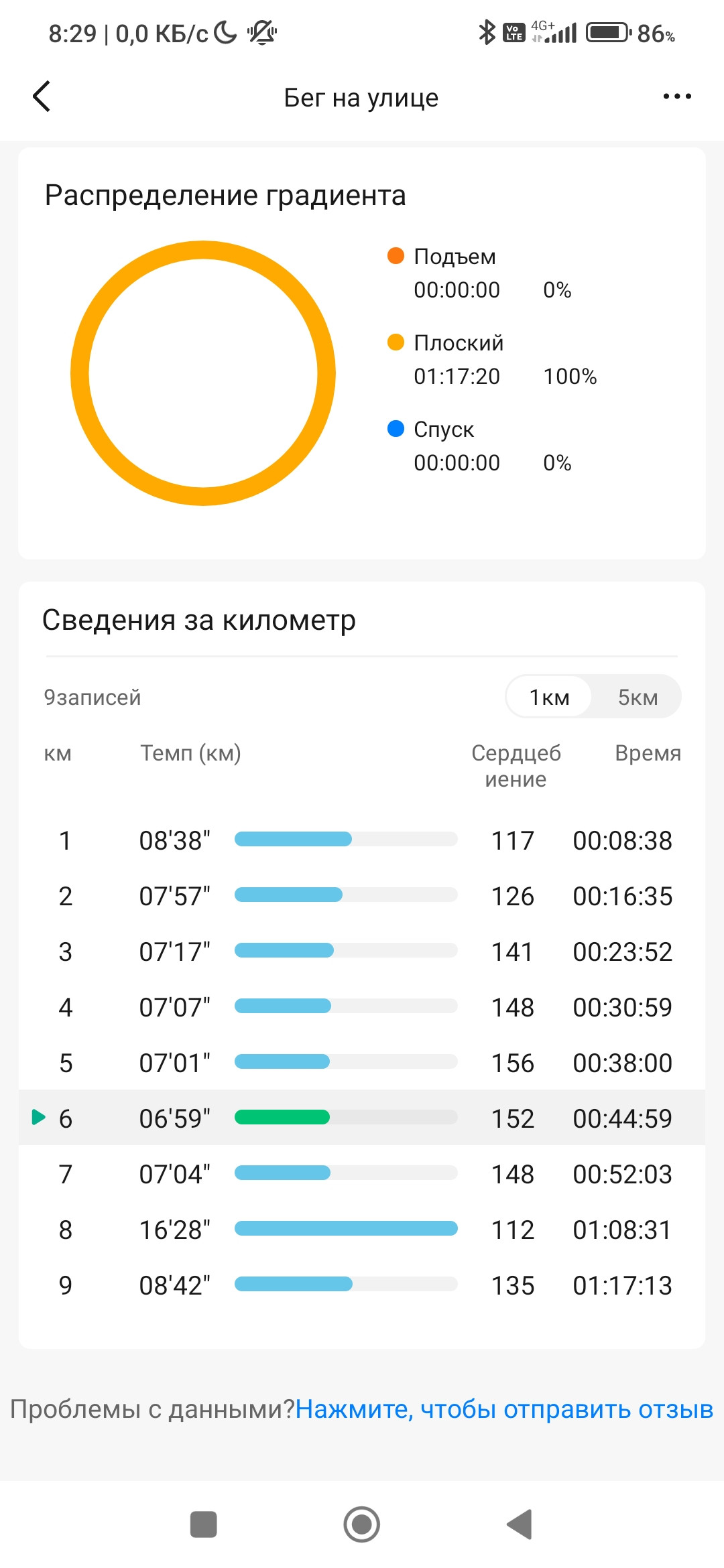The width and height of the screenshot is (724, 1568).
Task: Tap the green play marker on kilometer 6
Action: pos(39,1117)
